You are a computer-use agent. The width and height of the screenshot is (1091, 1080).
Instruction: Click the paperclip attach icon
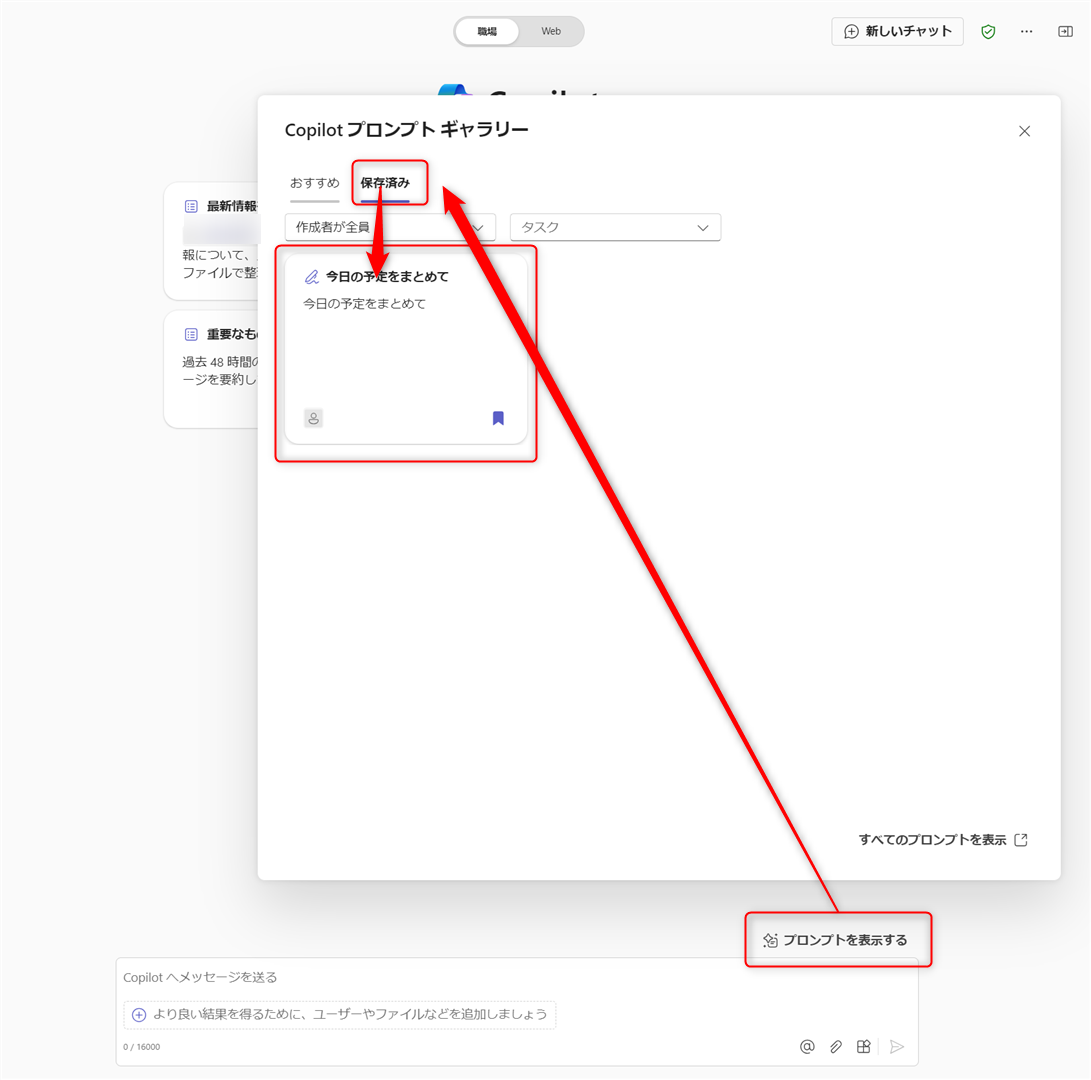[836, 1047]
